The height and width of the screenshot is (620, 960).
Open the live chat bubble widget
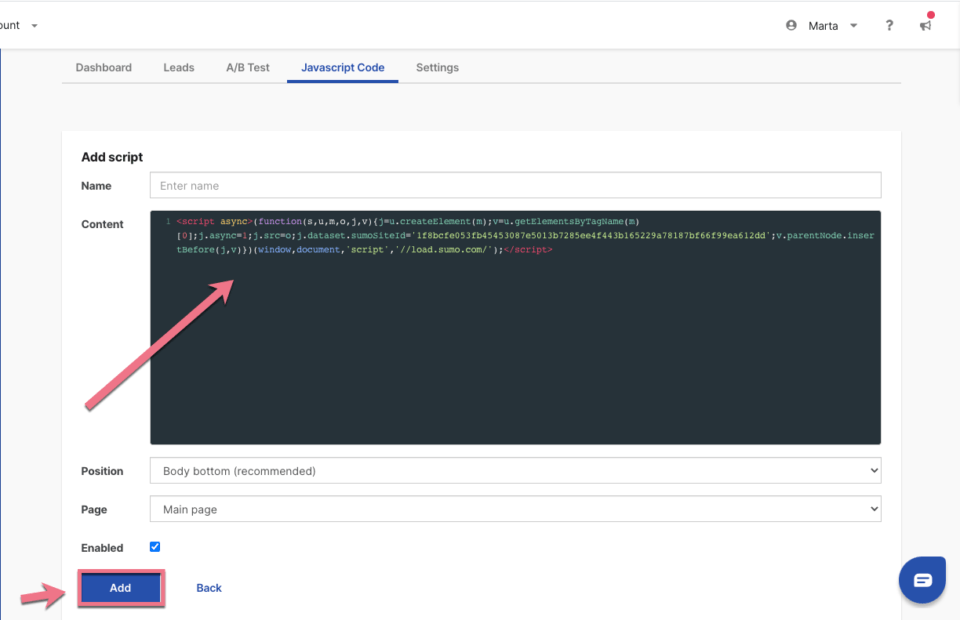tap(922, 580)
